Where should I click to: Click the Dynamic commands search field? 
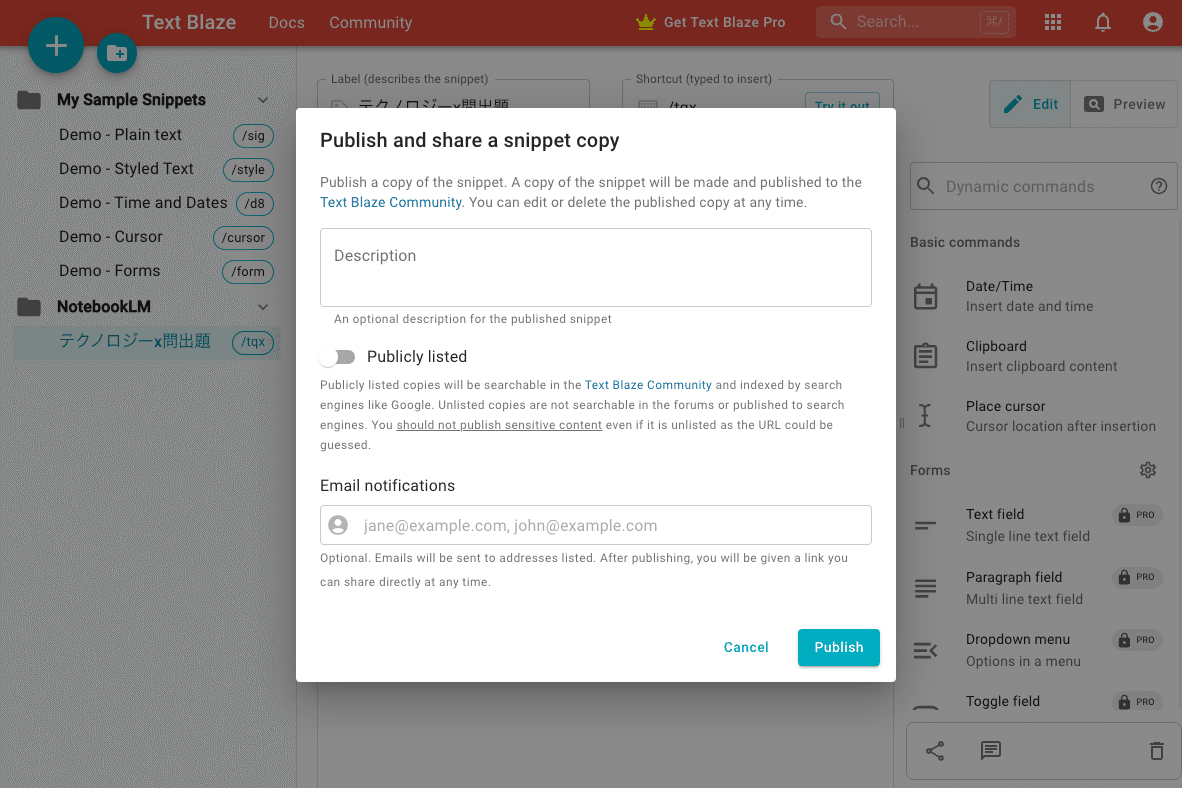coord(1043,186)
